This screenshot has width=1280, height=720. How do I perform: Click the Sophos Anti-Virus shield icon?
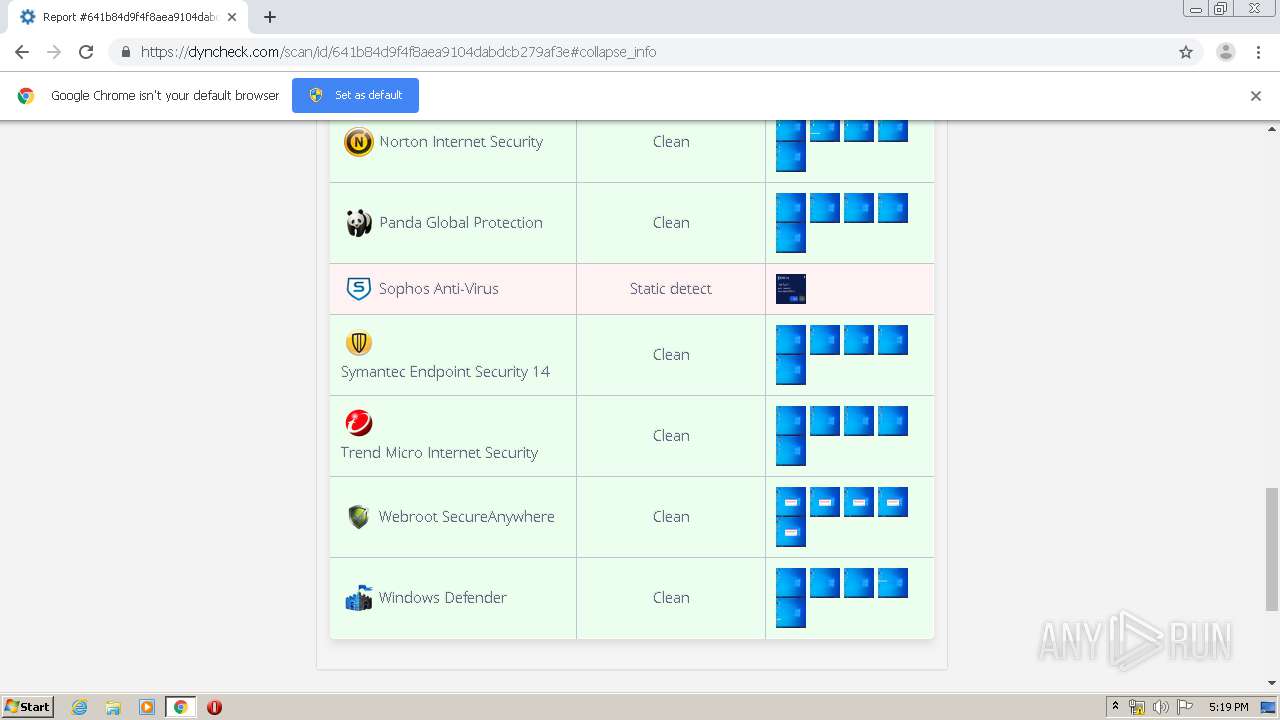[358, 289]
